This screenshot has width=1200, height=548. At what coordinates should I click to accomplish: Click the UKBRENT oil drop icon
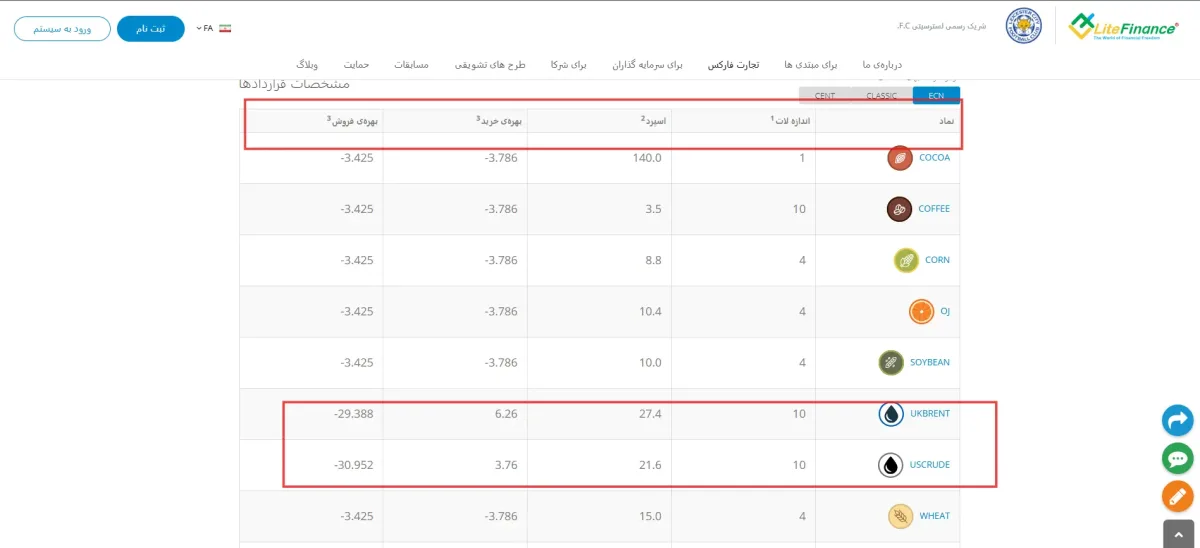891,414
